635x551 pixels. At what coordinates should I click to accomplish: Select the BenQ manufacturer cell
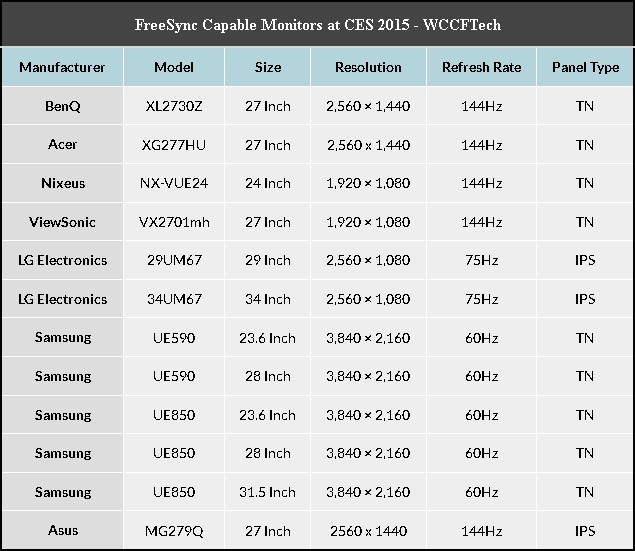point(62,106)
